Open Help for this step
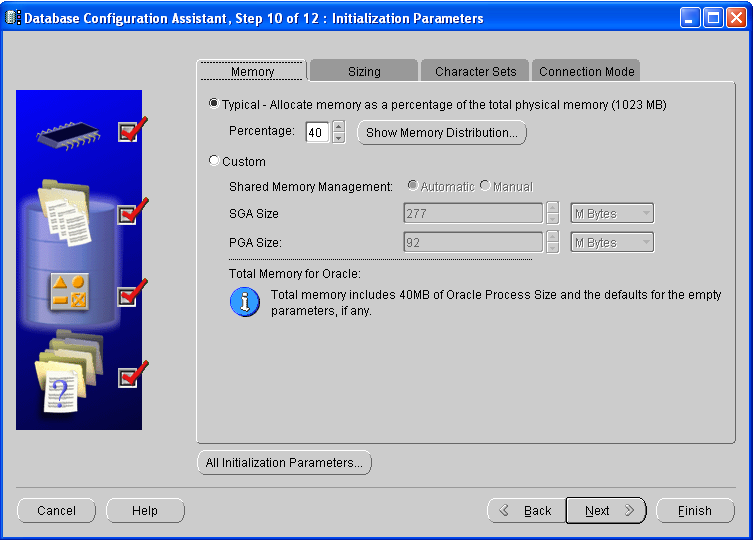 pos(145,511)
